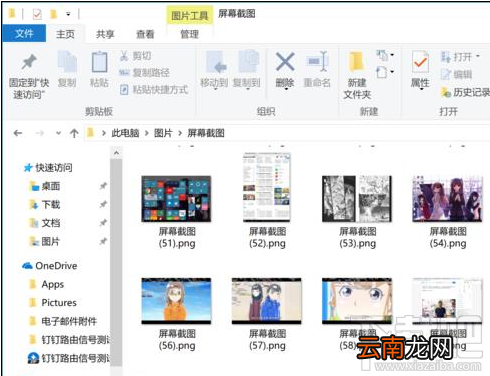
Task: Click the Edit (编辑) ribbon command
Action: 456,74
